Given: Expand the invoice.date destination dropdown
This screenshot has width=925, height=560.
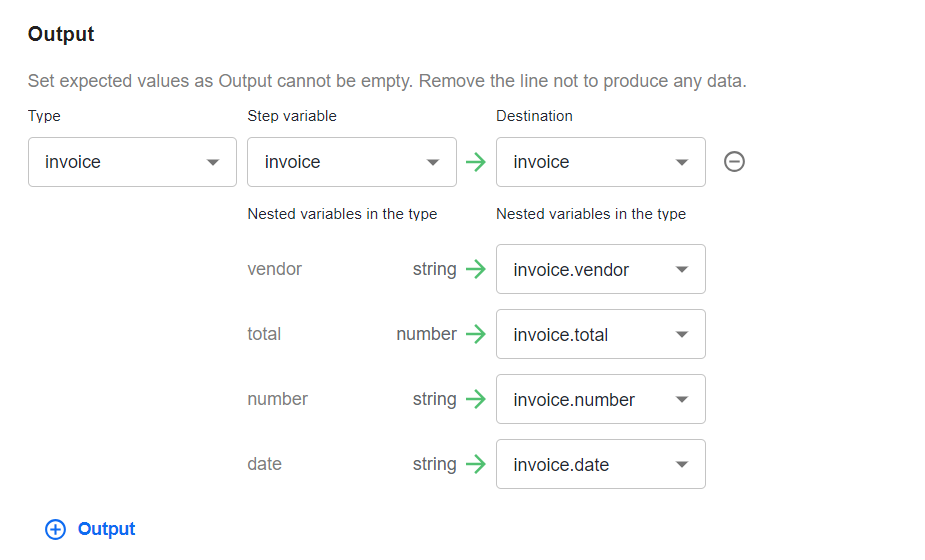Looking at the screenshot, I should [601, 464].
